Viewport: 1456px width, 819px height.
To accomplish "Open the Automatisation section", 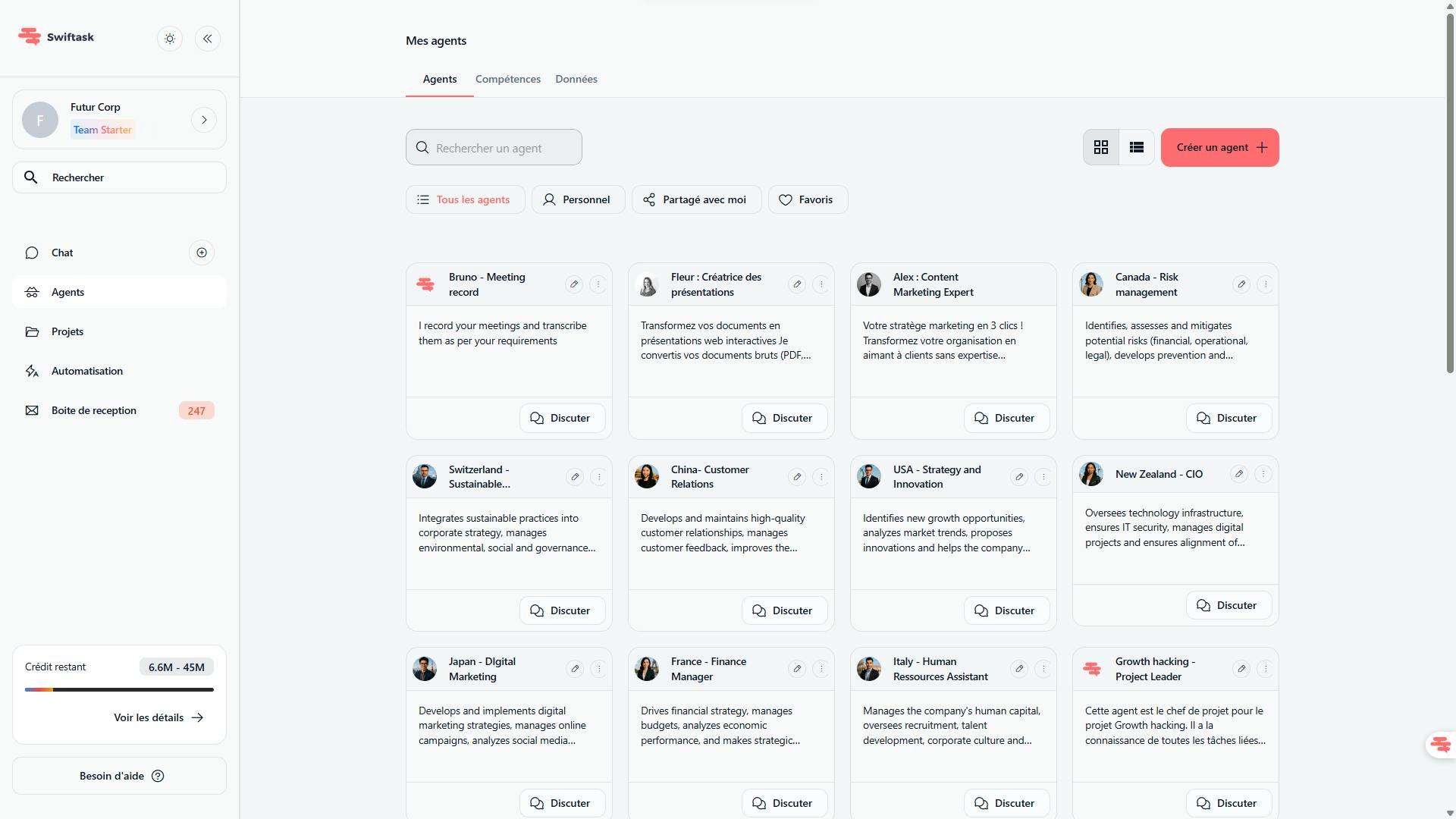I will pos(86,371).
